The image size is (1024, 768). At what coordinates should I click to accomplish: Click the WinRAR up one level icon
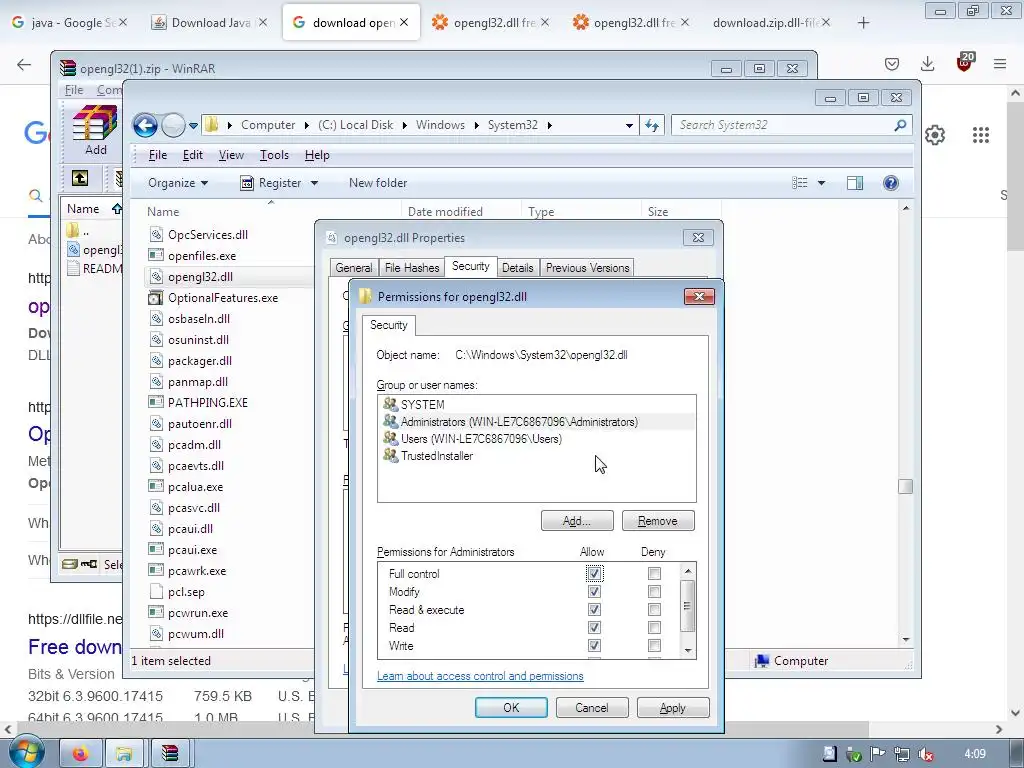tap(80, 178)
